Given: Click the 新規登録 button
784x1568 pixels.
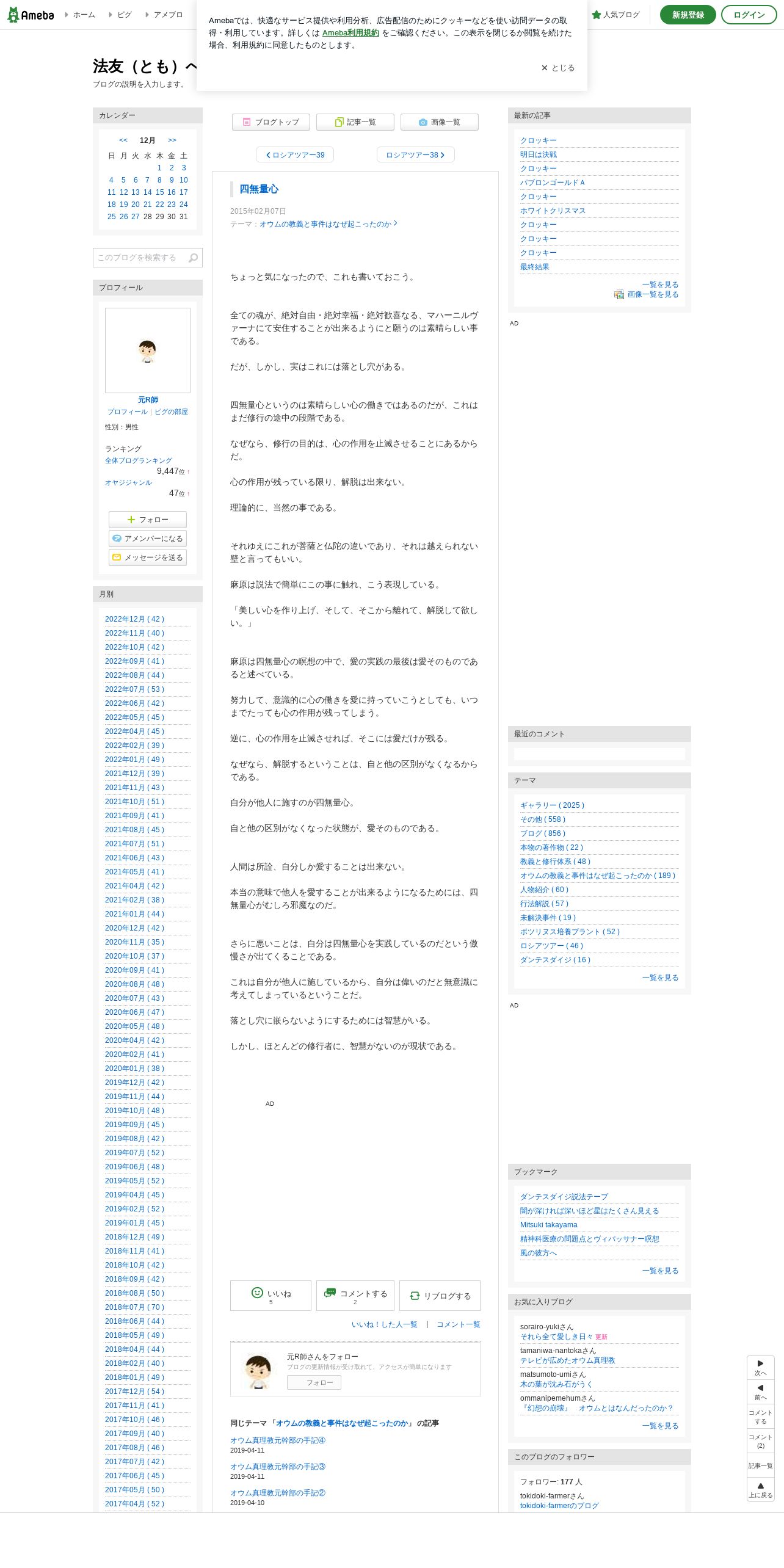Looking at the screenshot, I should point(688,15).
